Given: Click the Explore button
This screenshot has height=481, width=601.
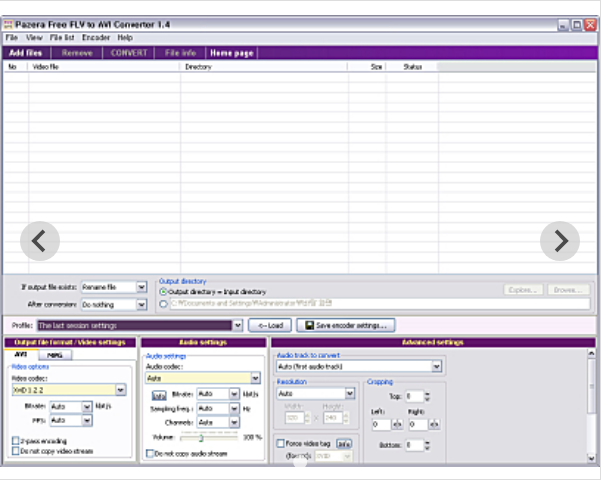Looking at the screenshot, I should [525, 290].
